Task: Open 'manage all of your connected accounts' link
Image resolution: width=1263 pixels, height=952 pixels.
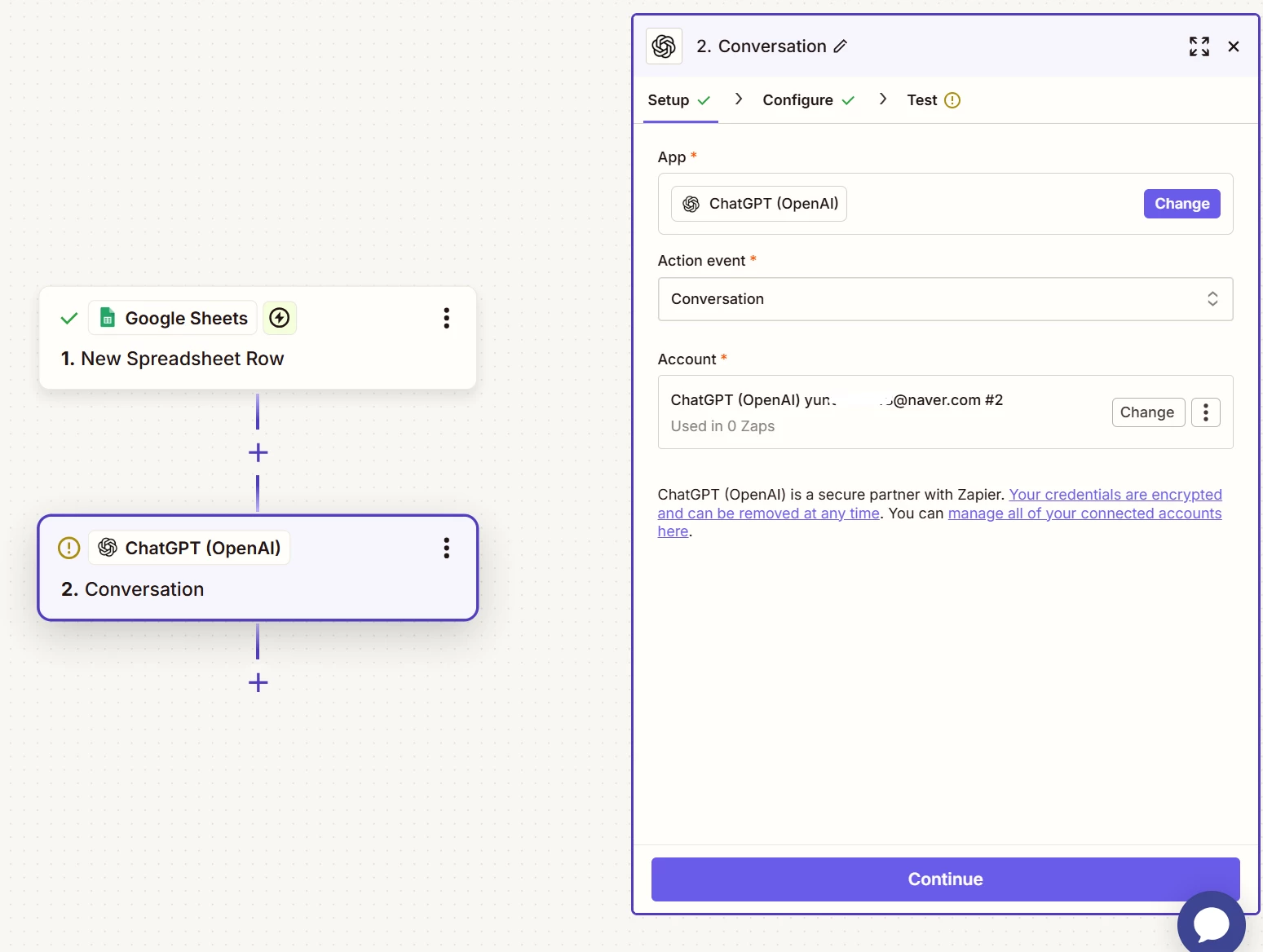Action: click(1084, 513)
